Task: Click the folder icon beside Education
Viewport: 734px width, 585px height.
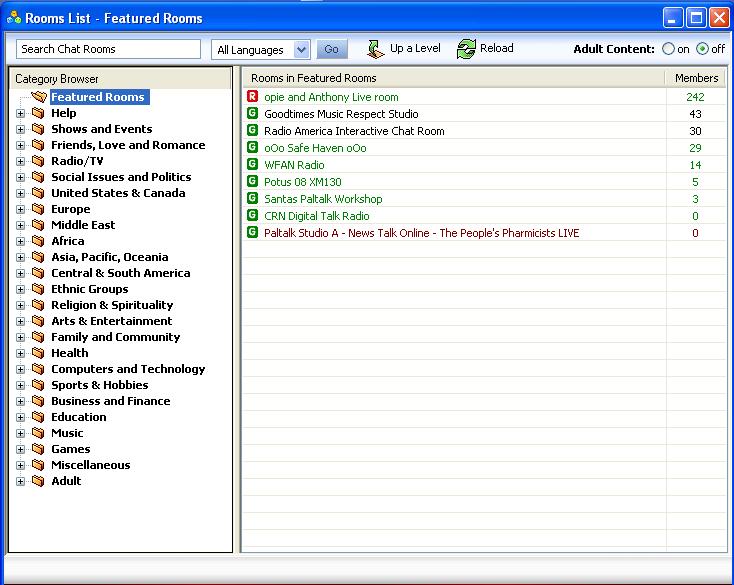Action: [38, 417]
